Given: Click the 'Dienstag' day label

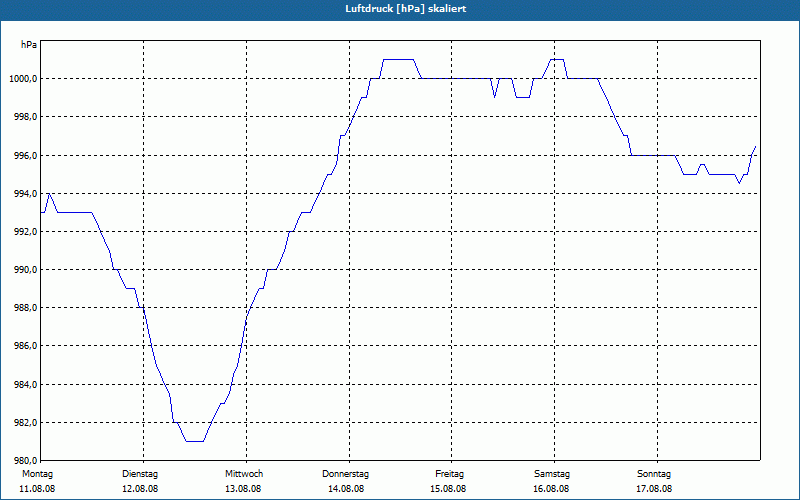Looking at the screenshot, I should (140, 474).
